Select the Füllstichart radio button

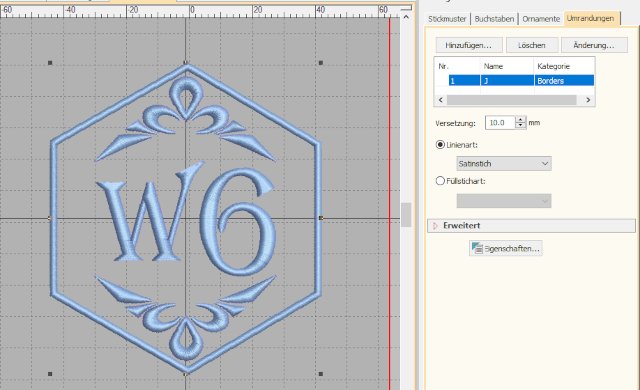point(440,181)
